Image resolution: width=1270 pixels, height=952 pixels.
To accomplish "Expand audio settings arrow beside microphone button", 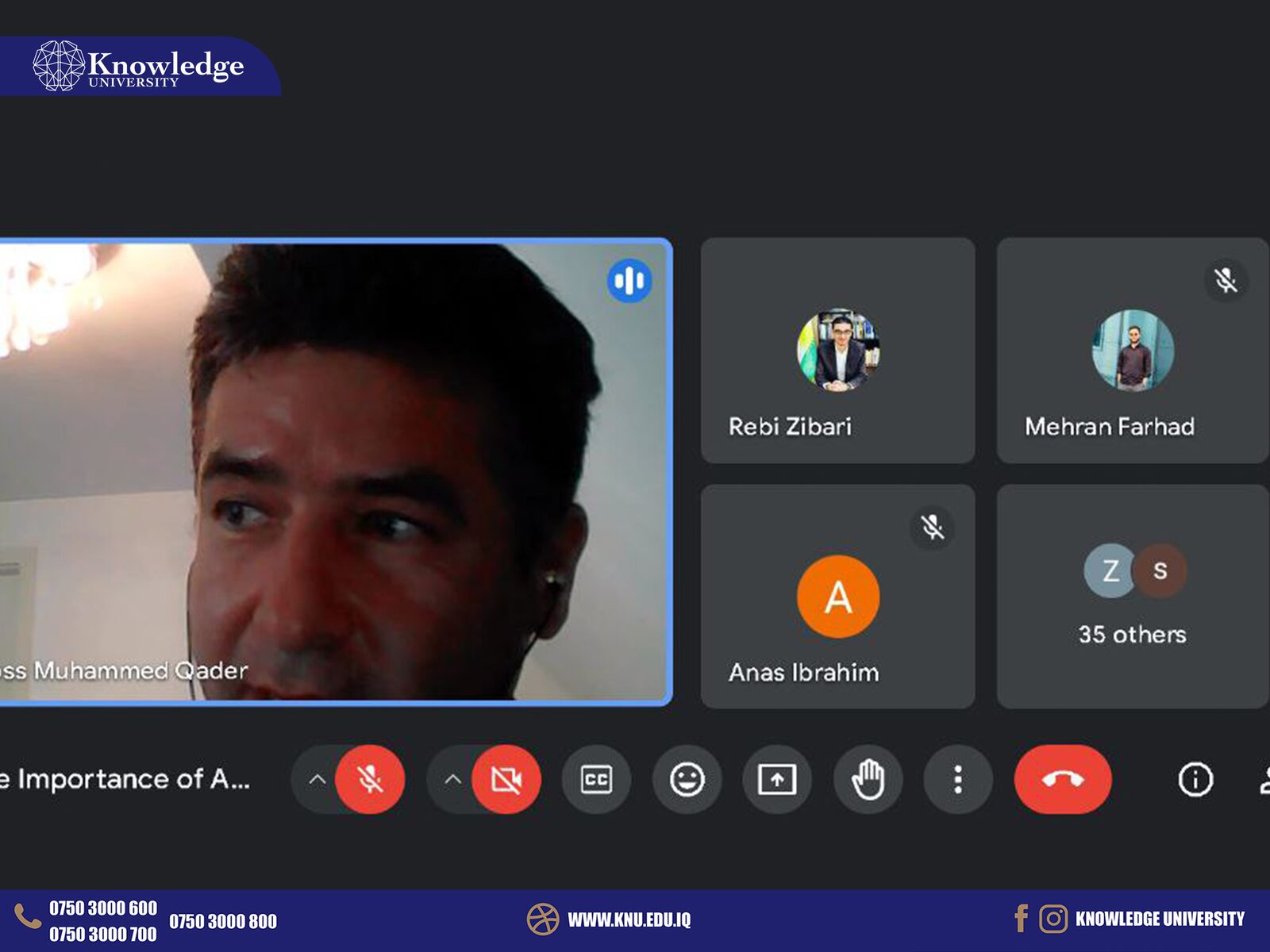I will tap(317, 779).
